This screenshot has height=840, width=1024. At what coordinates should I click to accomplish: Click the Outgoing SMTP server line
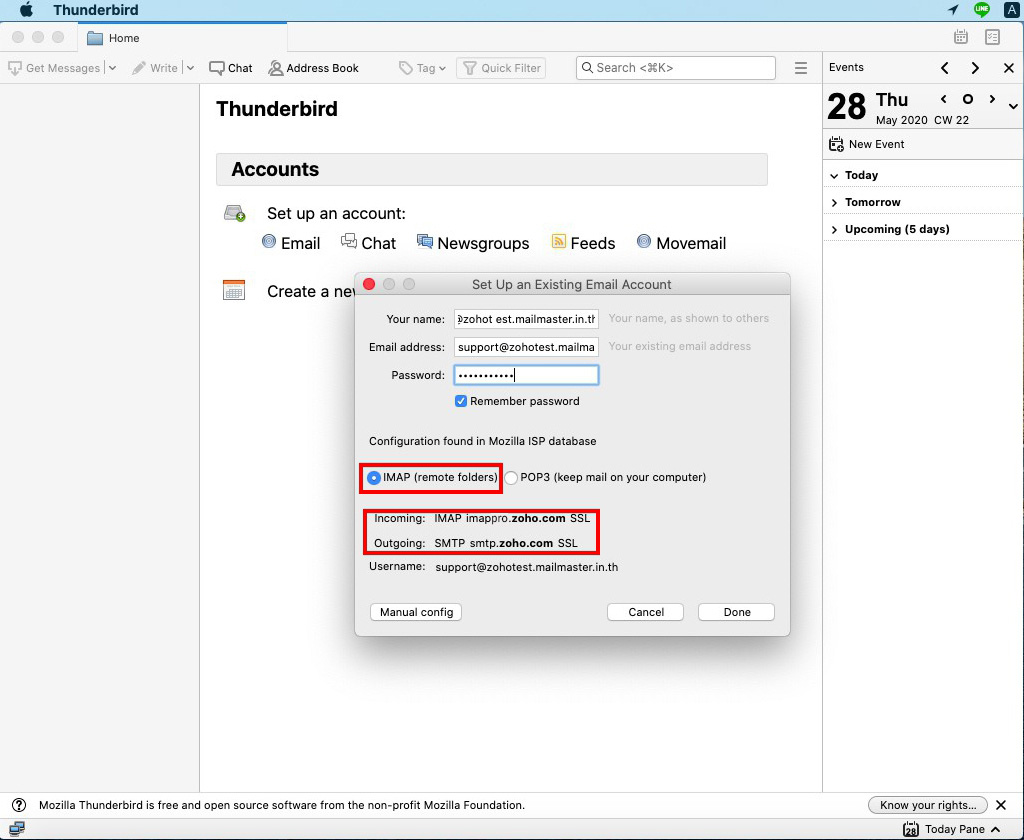(475, 543)
